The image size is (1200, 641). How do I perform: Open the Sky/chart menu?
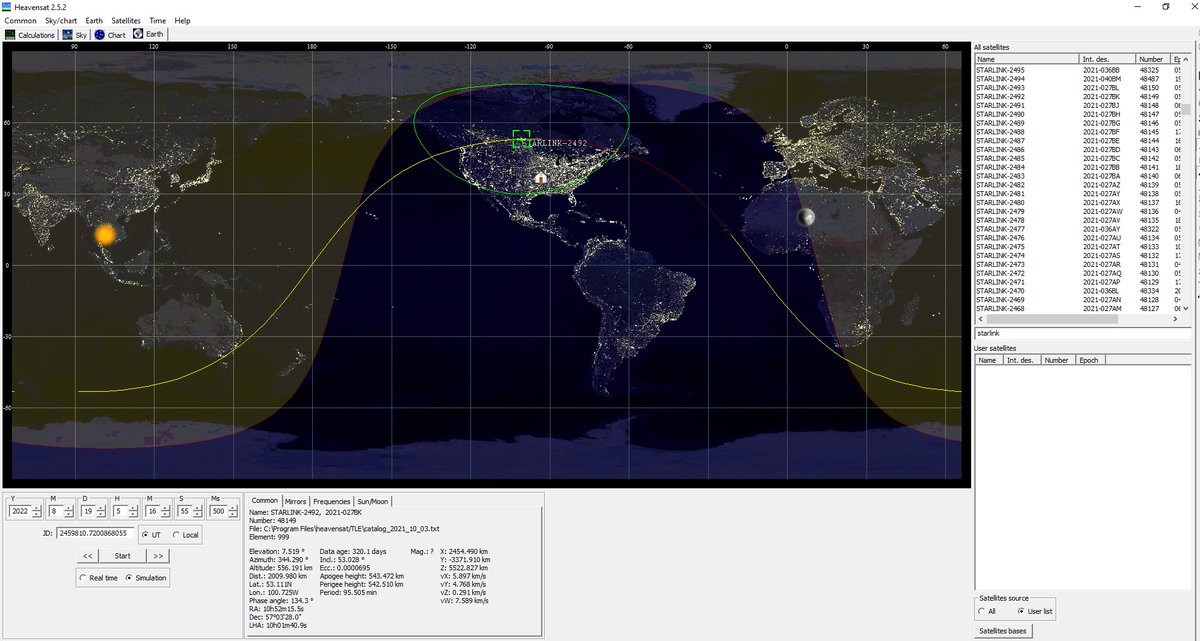coord(61,20)
